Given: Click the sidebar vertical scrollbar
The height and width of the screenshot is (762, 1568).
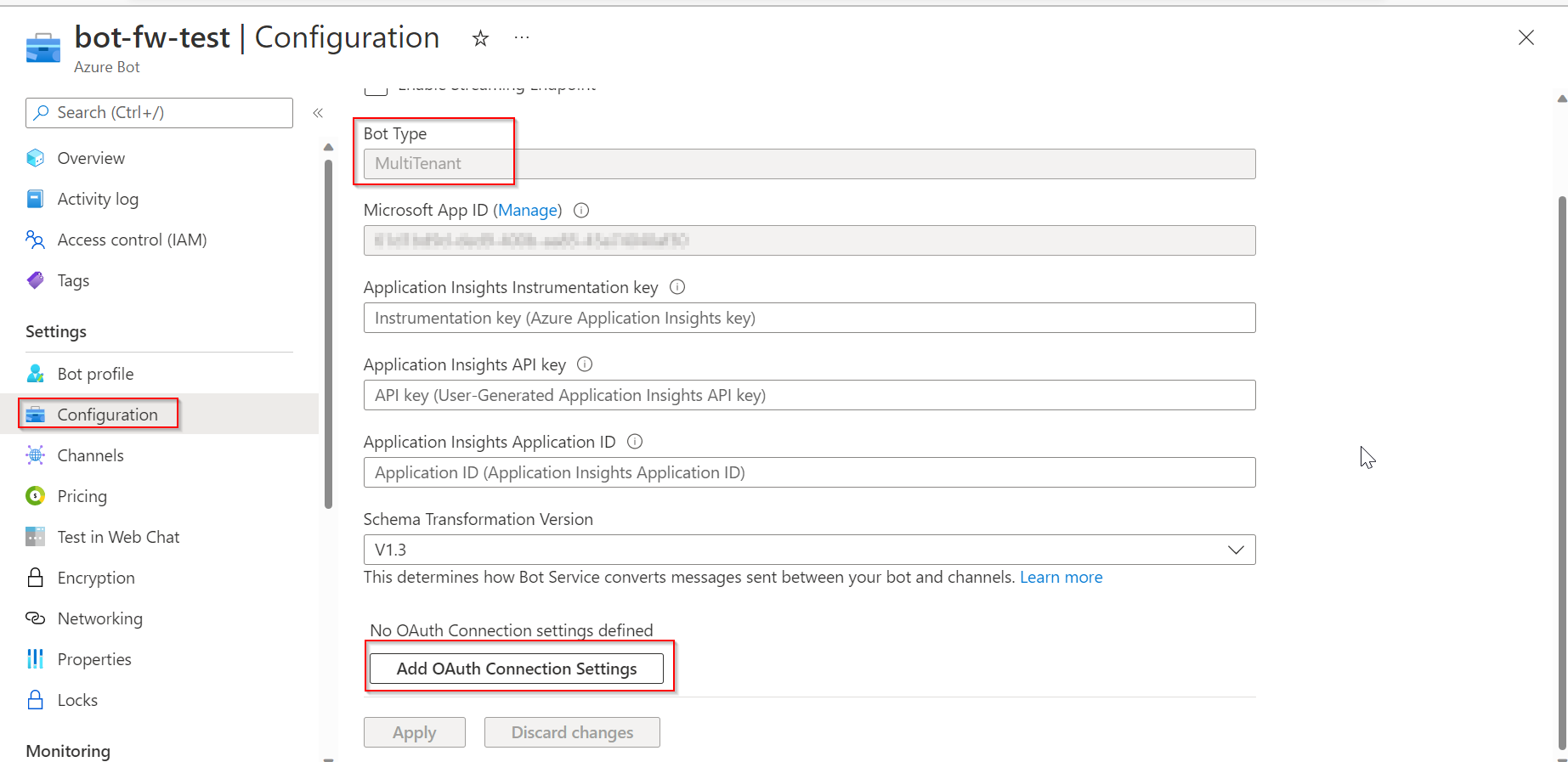Looking at the screenshot, I should click(x=328, y=331).
